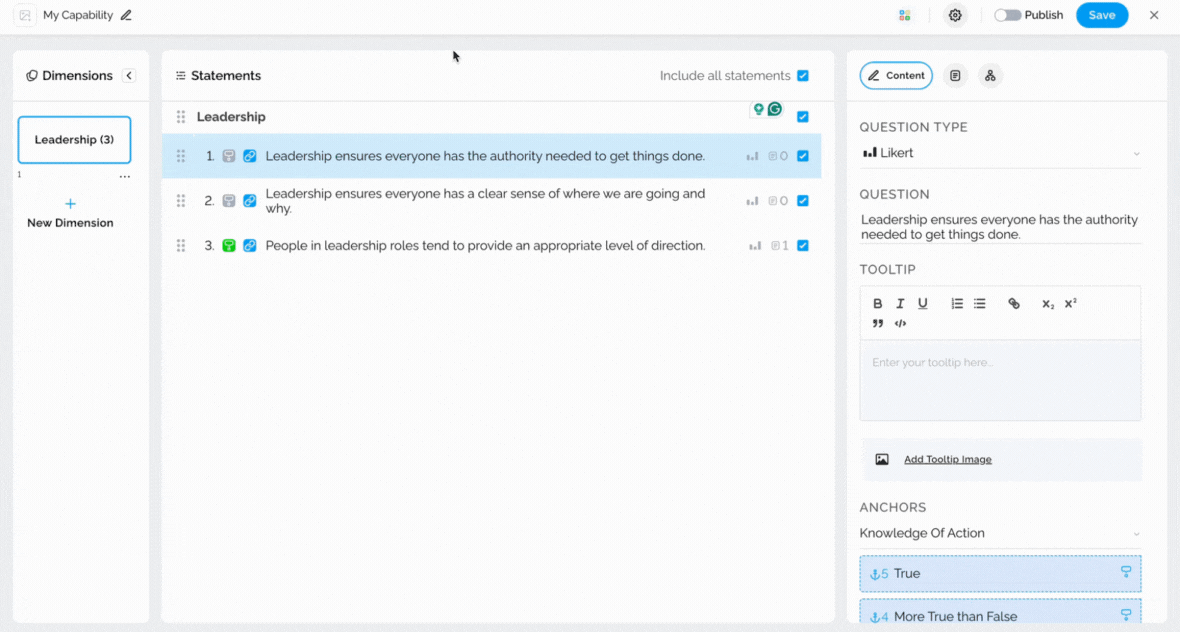Click the Add Tooltip Image link
Screen dimensions: 1180x632
click(x=947, y=459)
